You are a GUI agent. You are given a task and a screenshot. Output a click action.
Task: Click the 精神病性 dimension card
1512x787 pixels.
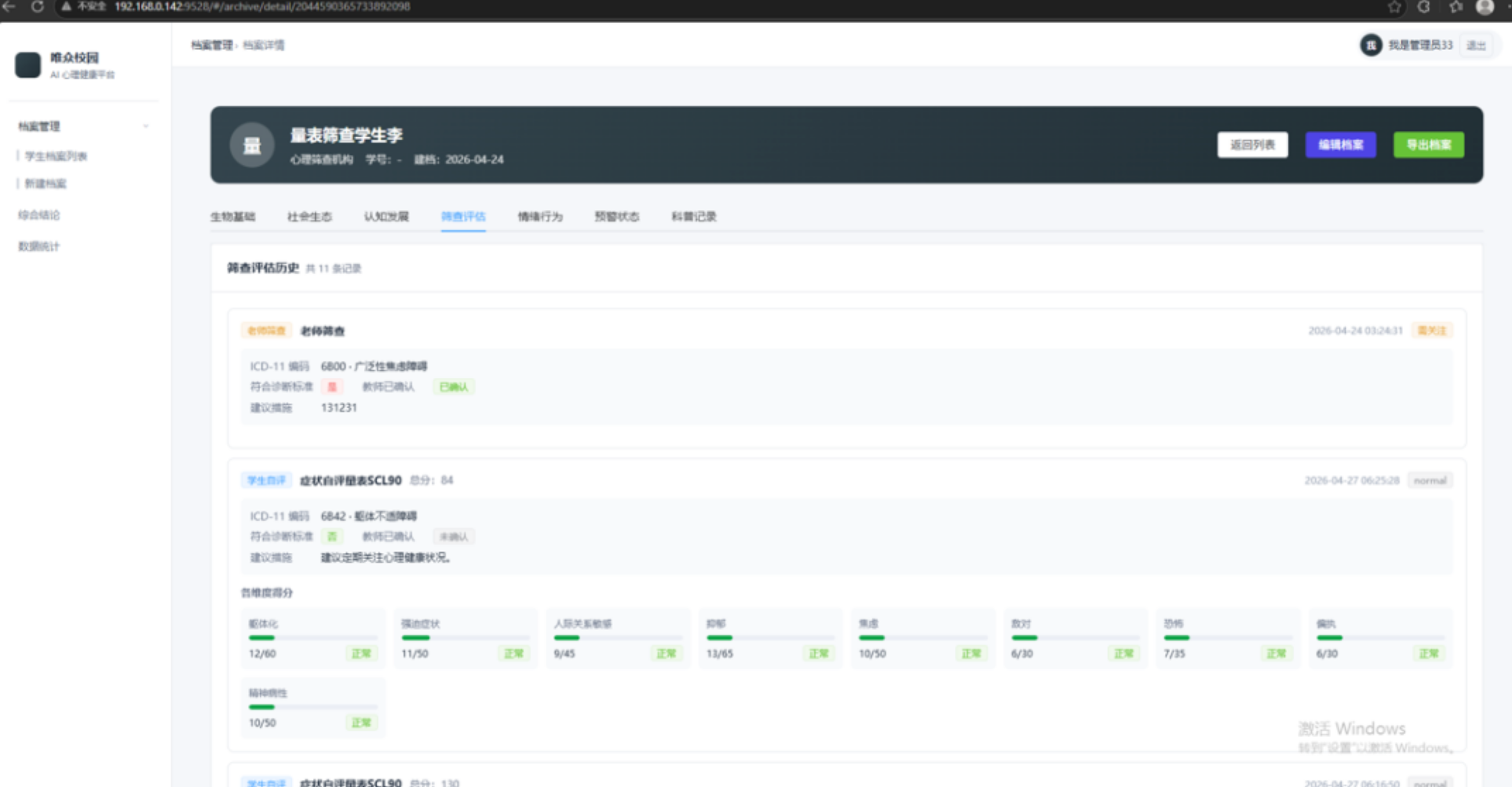tap(313, 708)
